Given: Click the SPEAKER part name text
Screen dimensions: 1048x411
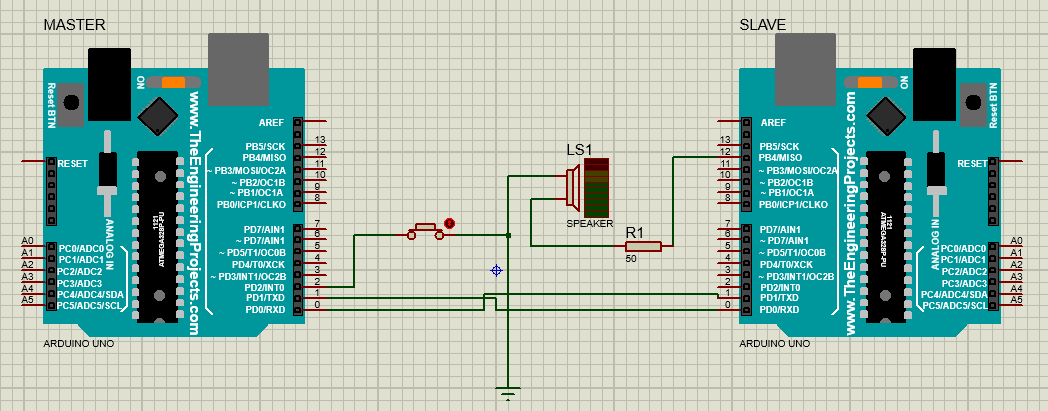Looking at the screenshot, I should [590, 224].
